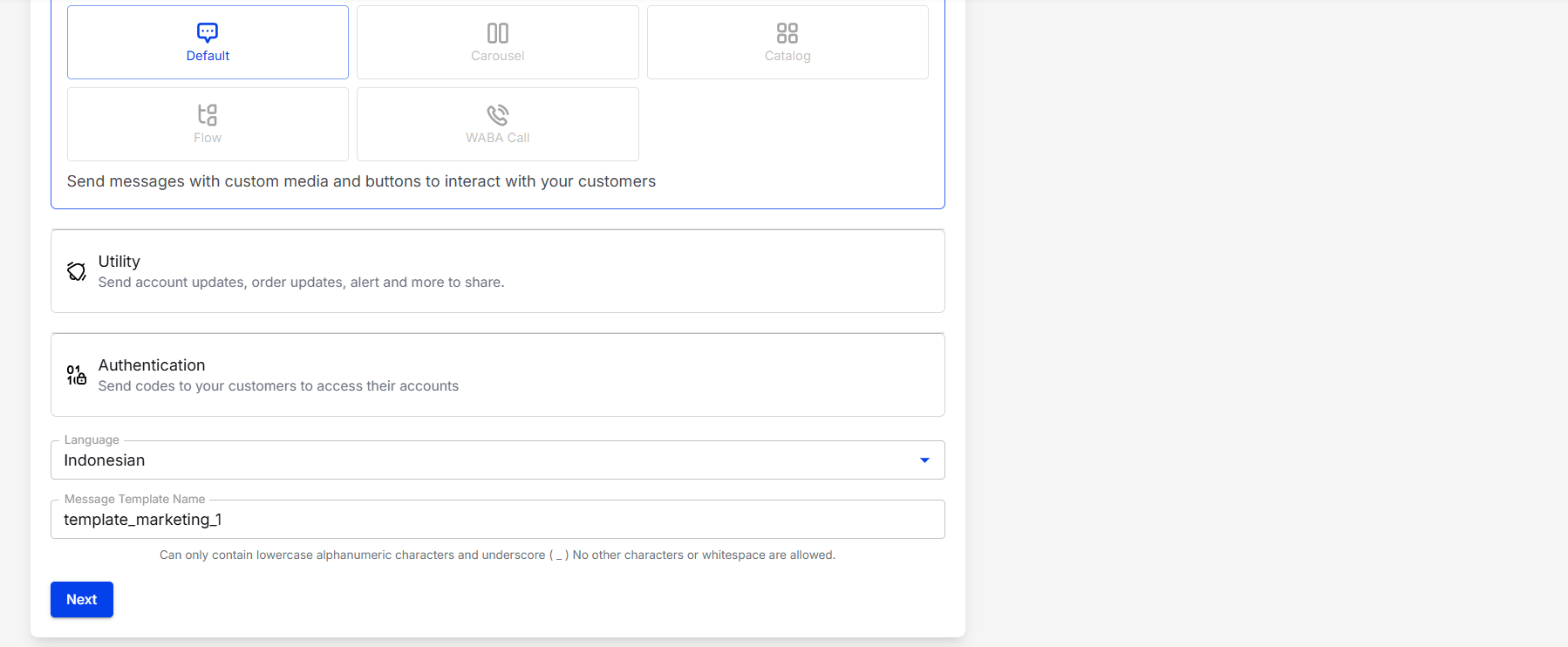
Task: Expand the Authentication category panel
Action: coord(498,375)
